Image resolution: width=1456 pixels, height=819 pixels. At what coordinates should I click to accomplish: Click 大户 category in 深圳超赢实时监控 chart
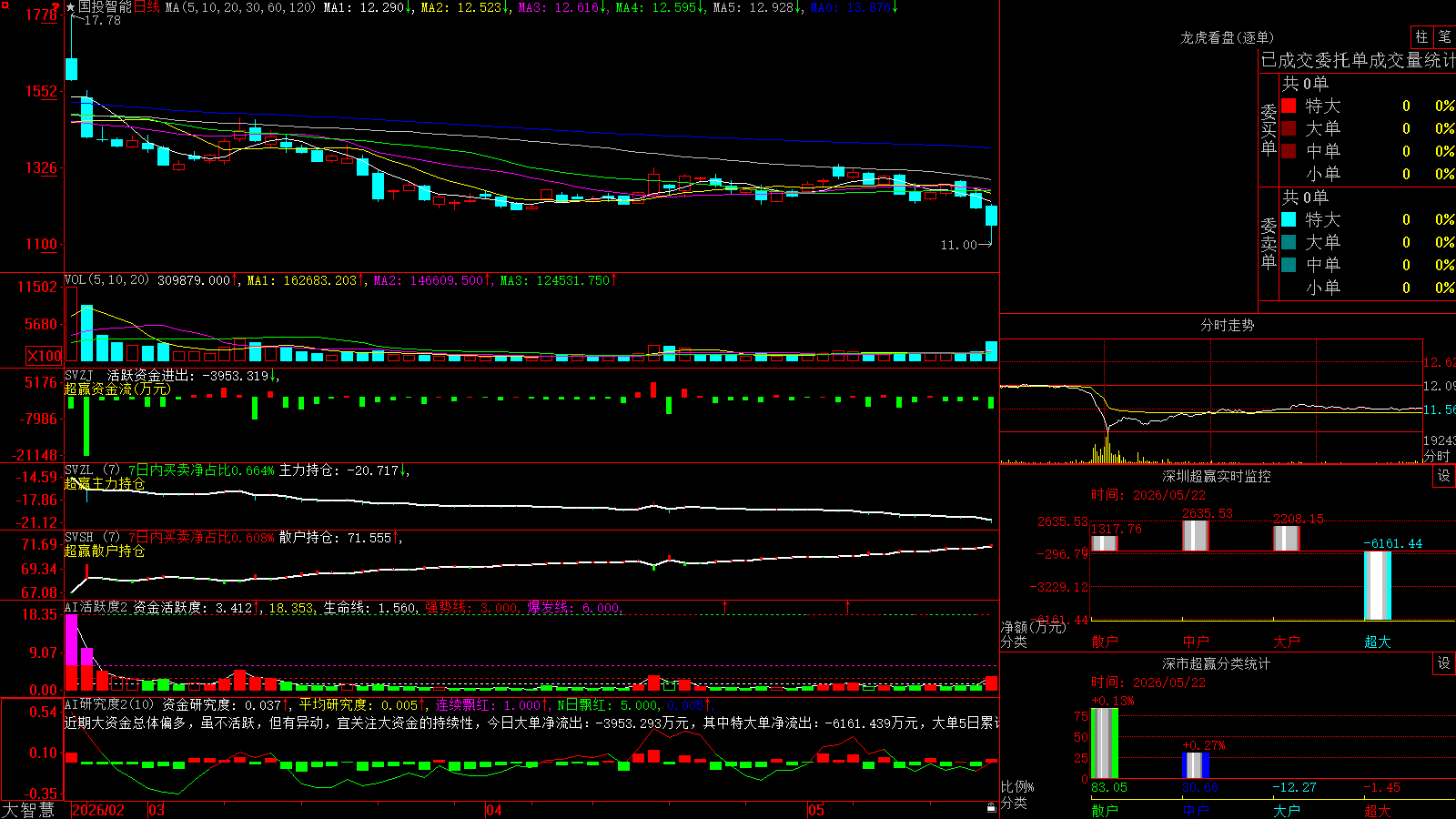(1287, 642)
